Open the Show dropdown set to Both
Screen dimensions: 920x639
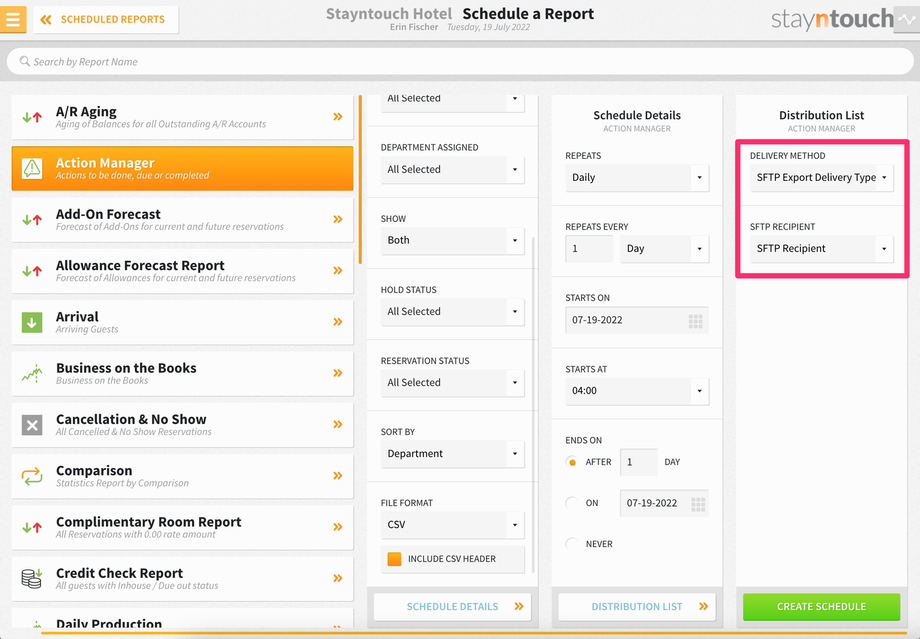(452, 241)
